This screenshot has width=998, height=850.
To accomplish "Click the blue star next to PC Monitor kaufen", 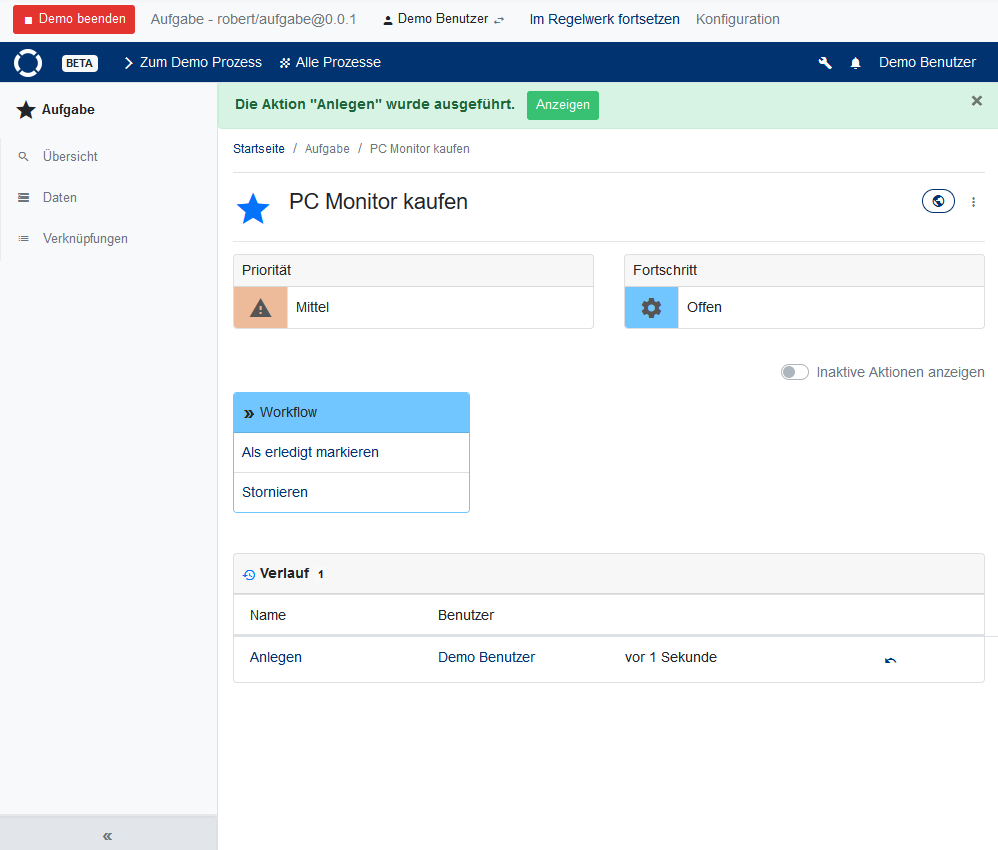I will tap(253, 208).
